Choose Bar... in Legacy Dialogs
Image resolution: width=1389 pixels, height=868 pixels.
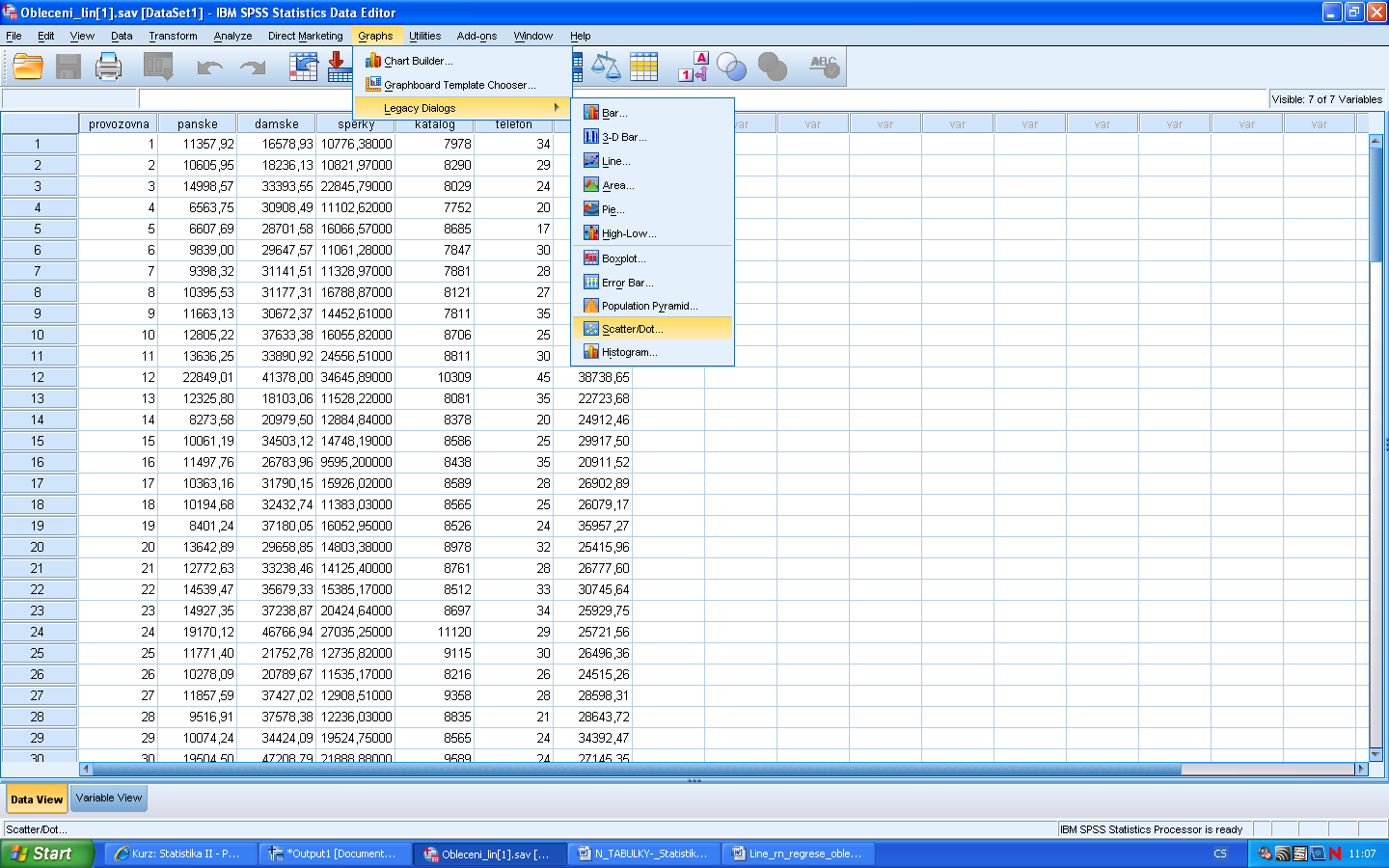(652, 113)
